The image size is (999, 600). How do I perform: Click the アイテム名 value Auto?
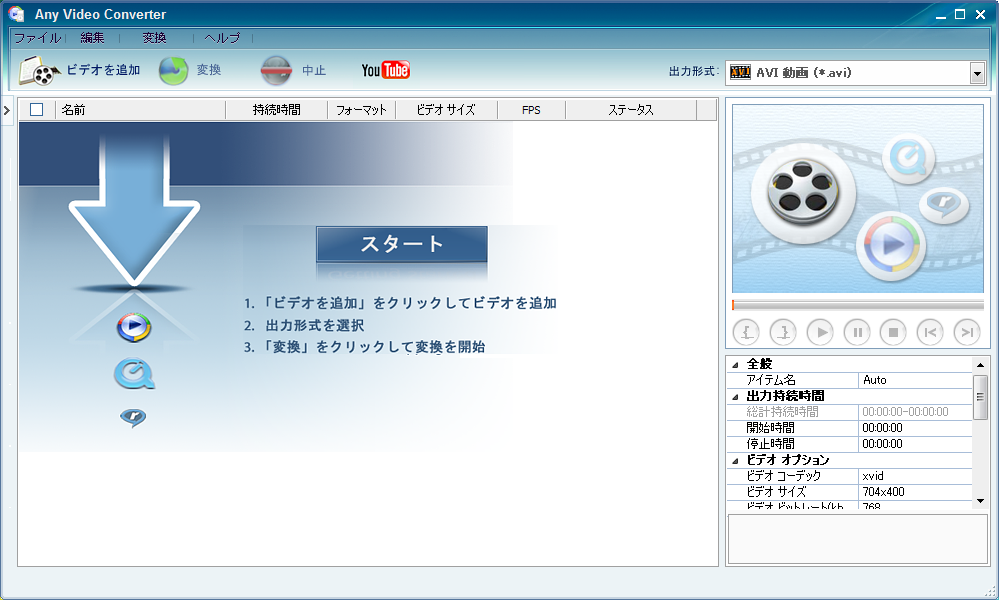click(915, 380)
